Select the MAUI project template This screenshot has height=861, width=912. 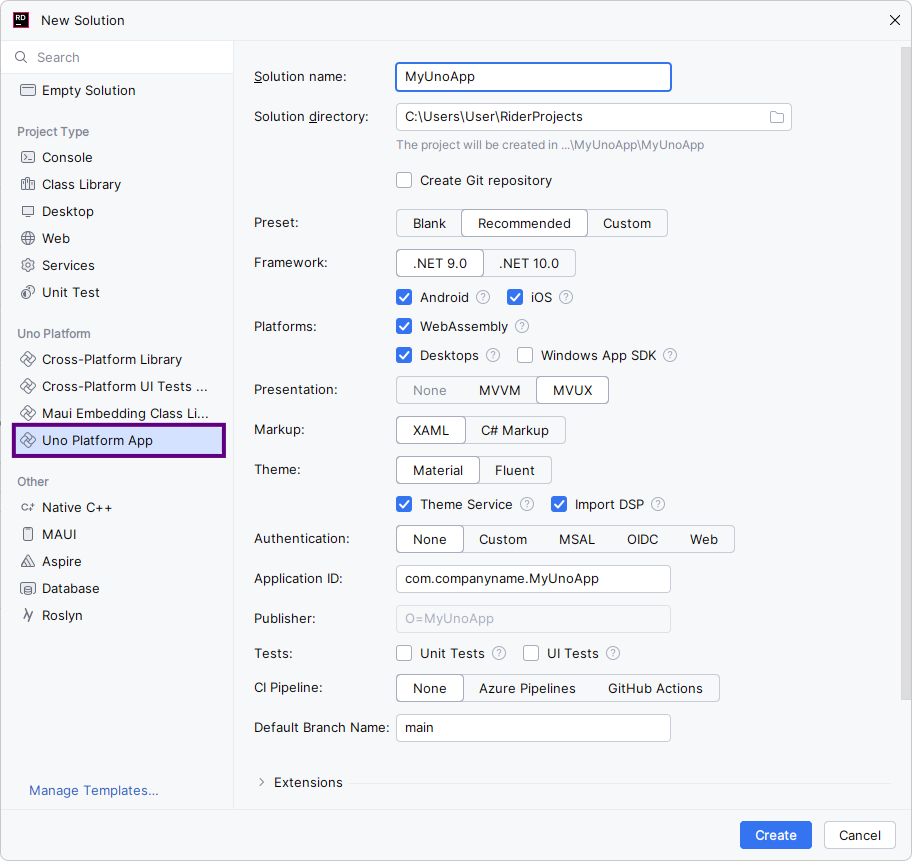pos(59,534)
